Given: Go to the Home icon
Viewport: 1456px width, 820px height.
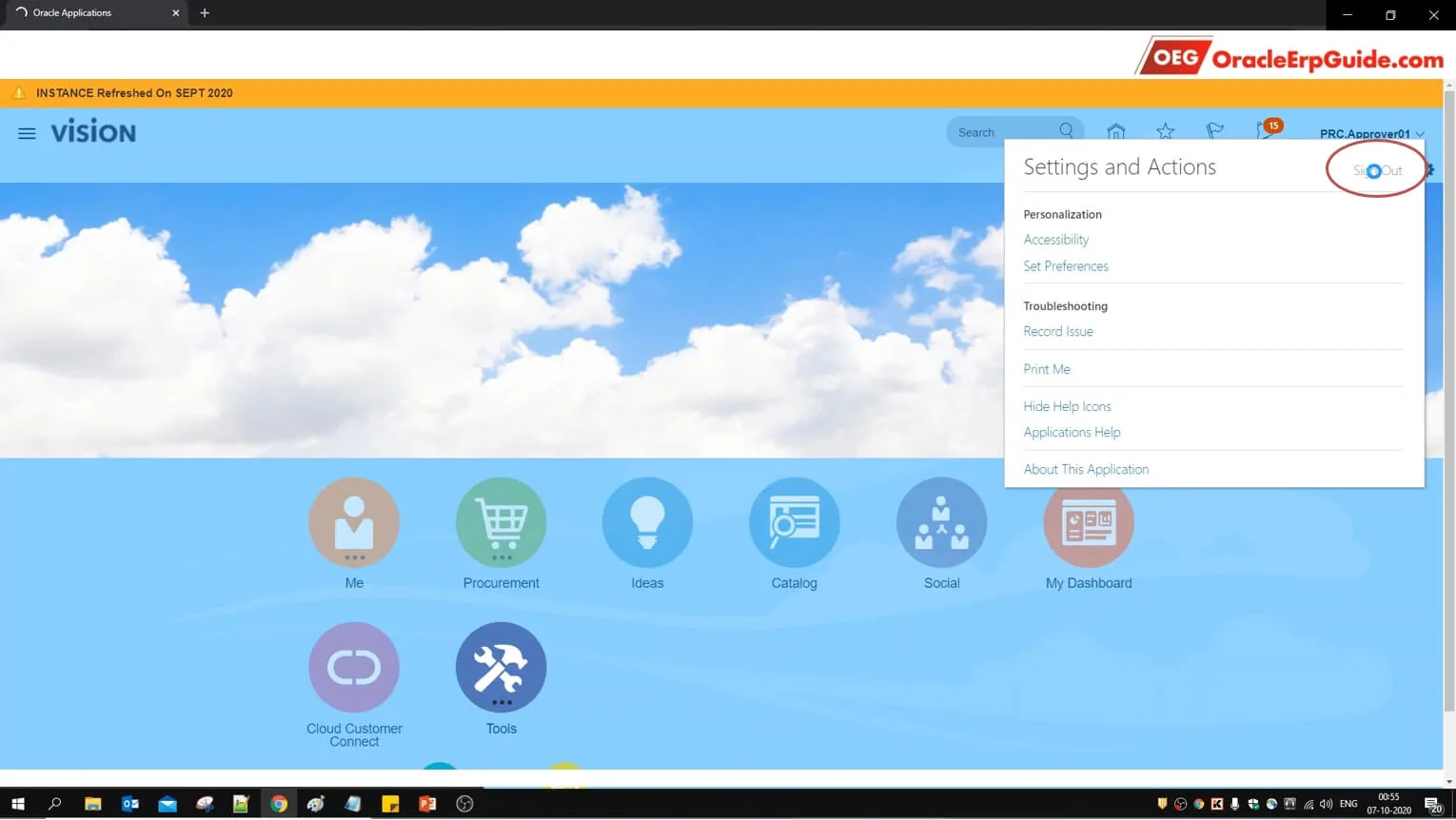Looking at the screenshot, I should [1116, 131].
